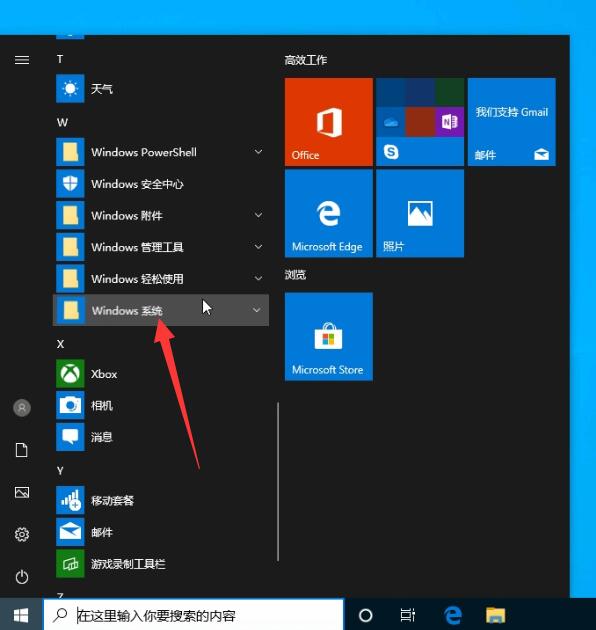Screen dimensions: 596x630
Task: Open Windows 安全中心 shield icon
Action: point(70,184)
